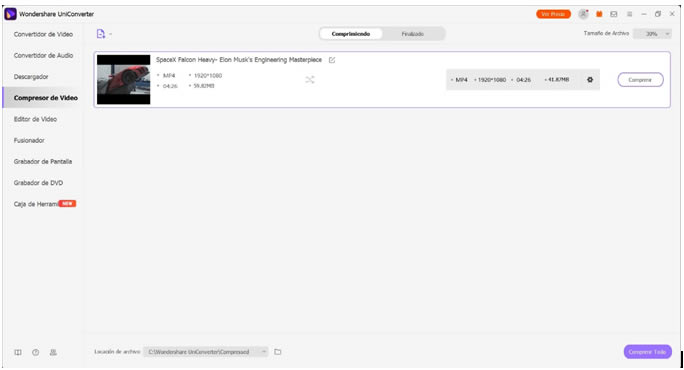Open Editor de Video section
This screenshot has width=684, height=370.
click(x=35, y=119)
